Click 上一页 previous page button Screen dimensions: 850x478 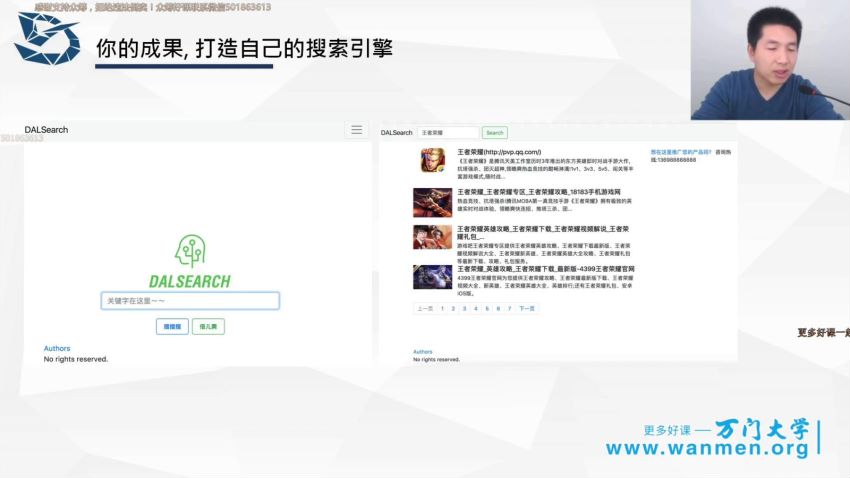(425, 309)
